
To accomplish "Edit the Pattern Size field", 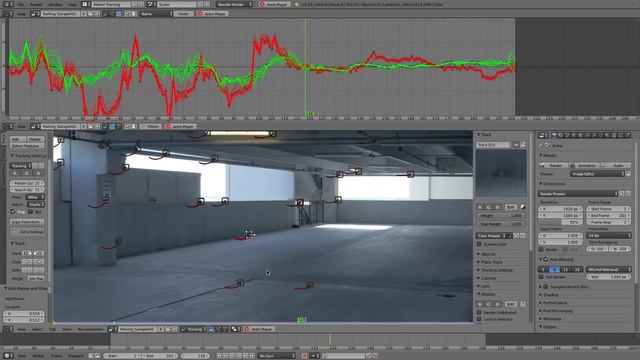I will 27,183.
